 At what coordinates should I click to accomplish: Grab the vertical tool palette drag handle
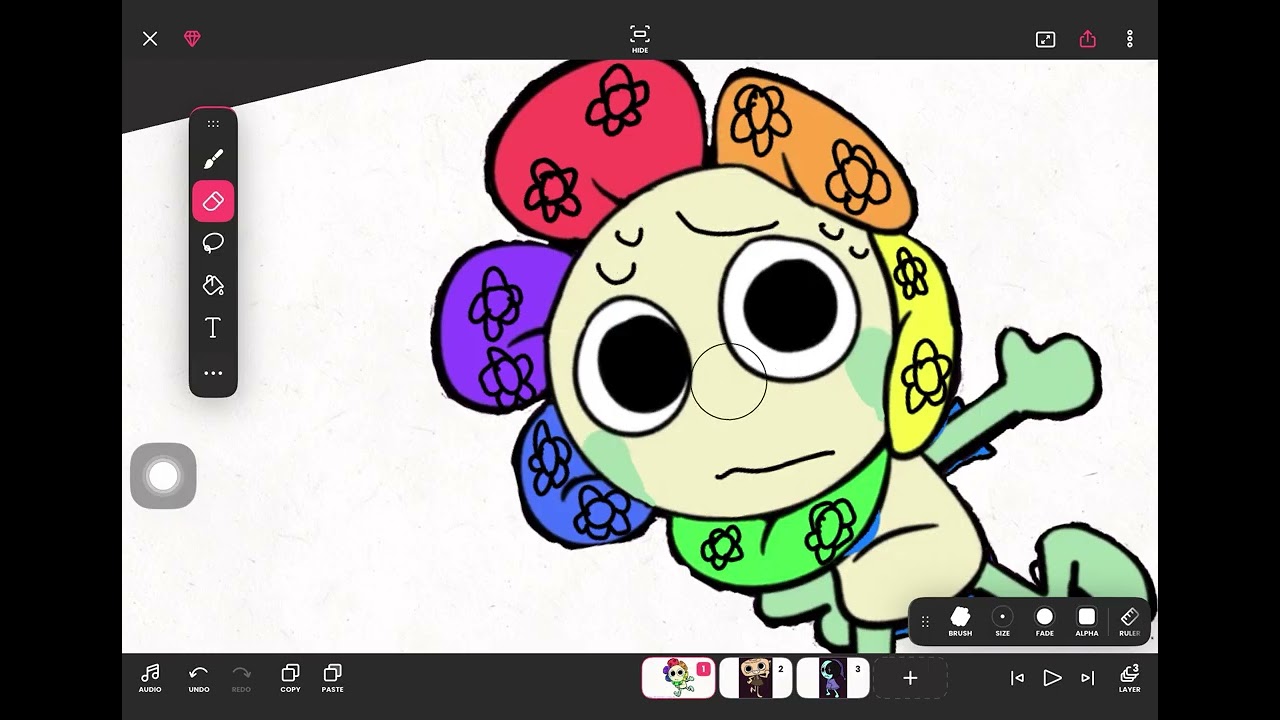(x=213, y=124)
